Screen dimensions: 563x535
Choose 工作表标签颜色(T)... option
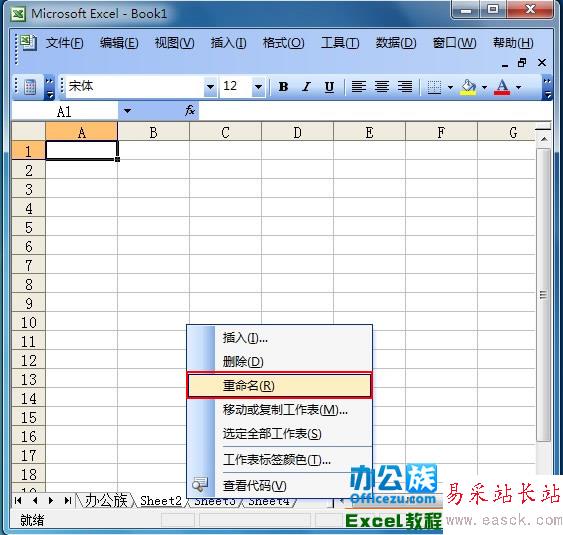point(280,460)
